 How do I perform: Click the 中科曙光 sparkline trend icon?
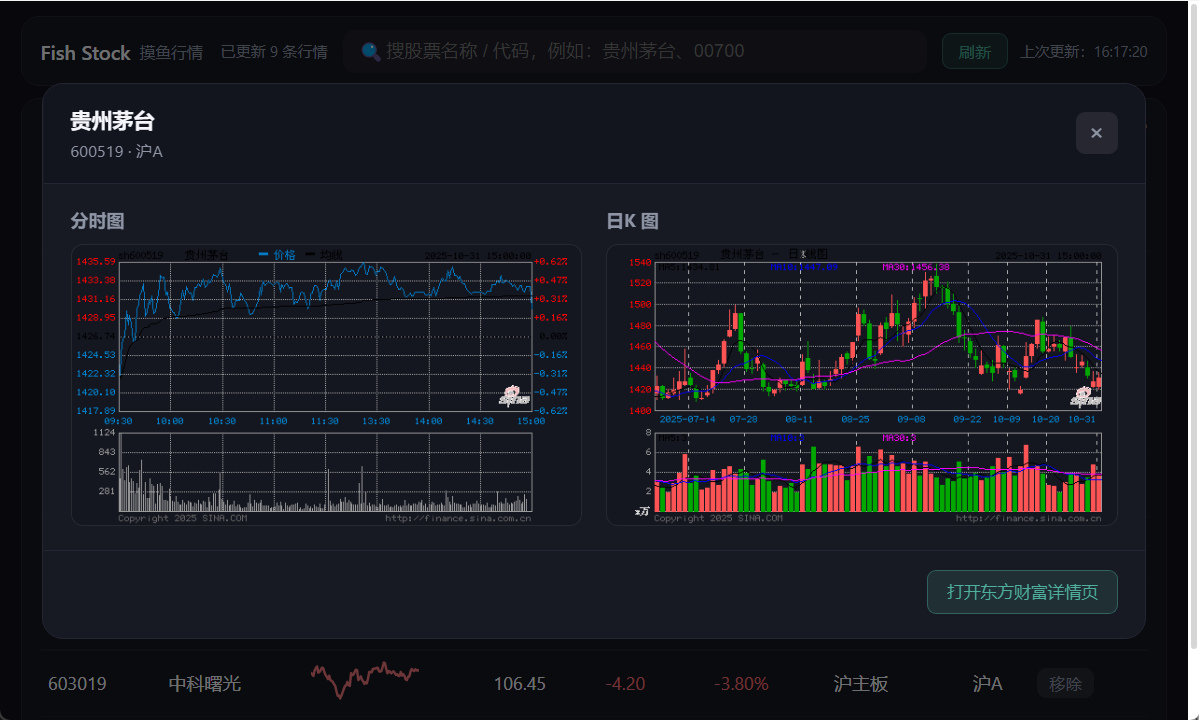(x=364, y=680)
